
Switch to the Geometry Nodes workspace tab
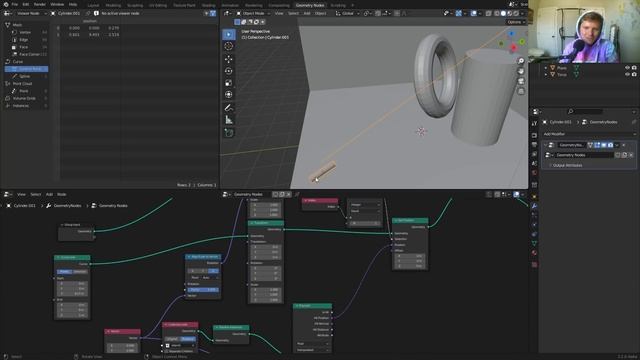coord(310,5)
